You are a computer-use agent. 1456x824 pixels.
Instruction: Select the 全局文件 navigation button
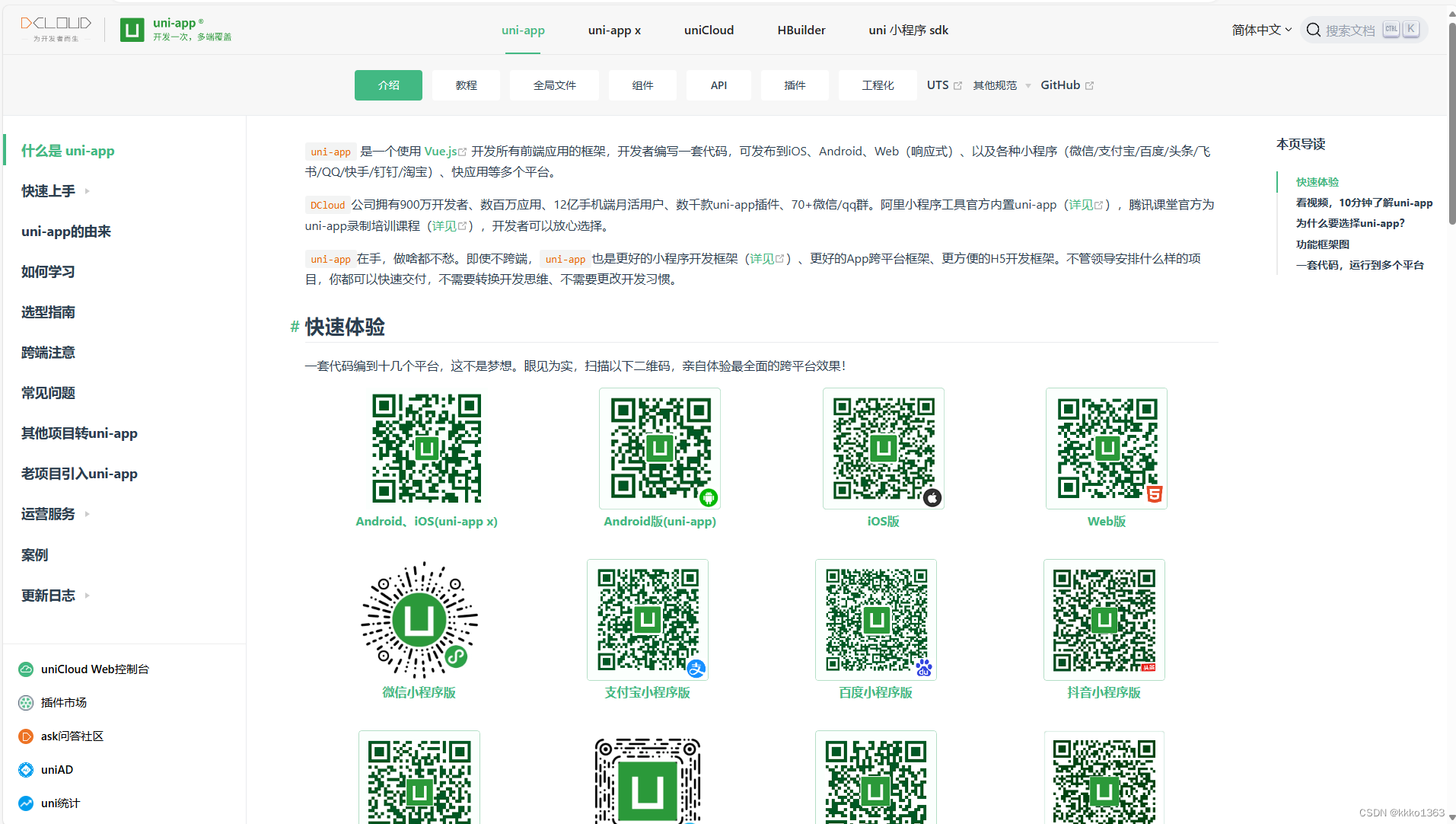tap(554, 85)
